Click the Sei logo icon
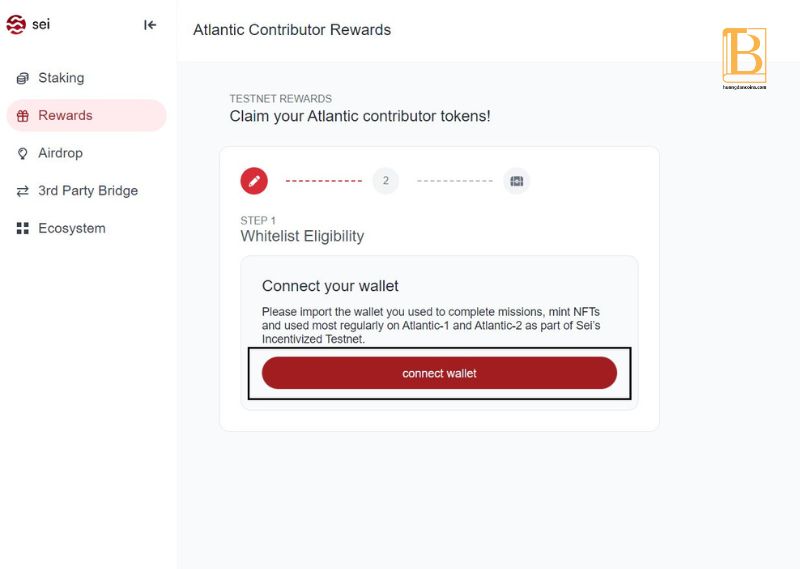 click(16, 24)
